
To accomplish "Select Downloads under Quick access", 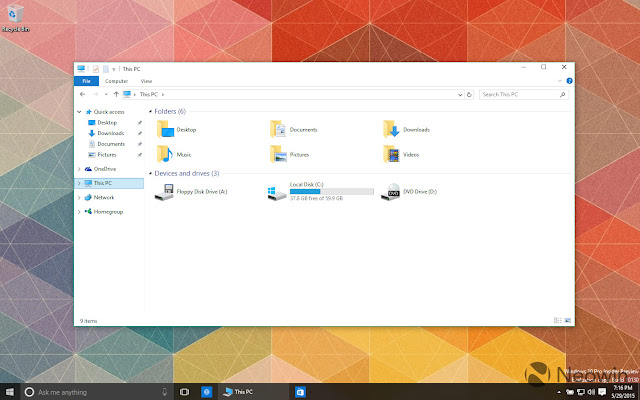I will 110,133.
